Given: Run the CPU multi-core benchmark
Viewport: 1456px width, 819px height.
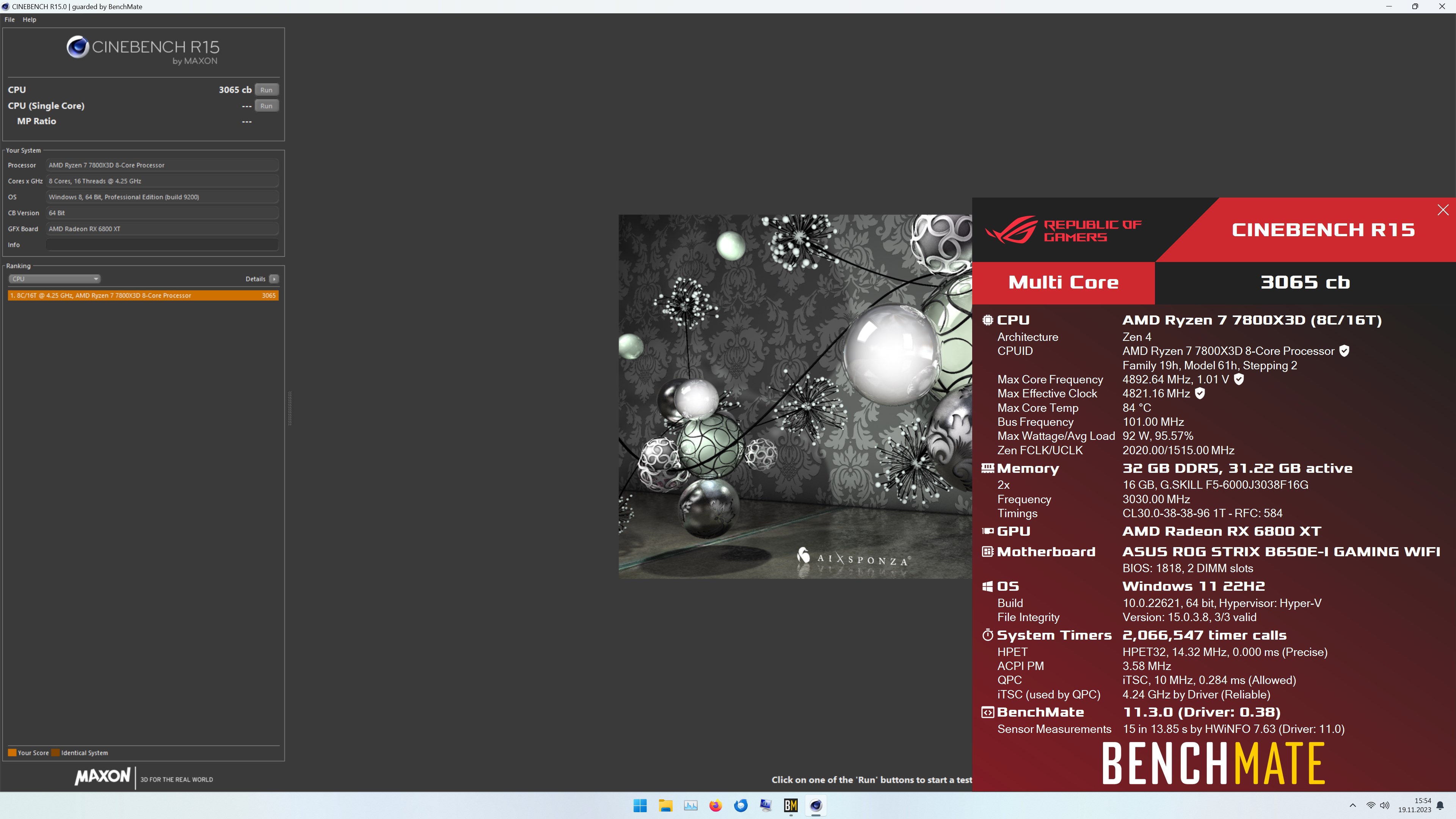Looking at the screenshot, I should 266,90.
